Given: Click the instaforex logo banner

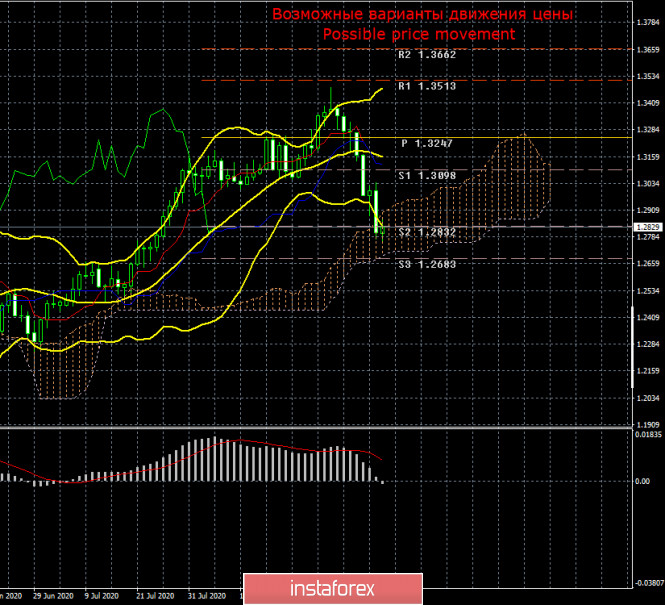Looking at the screenshot, I should pos(332,590).
